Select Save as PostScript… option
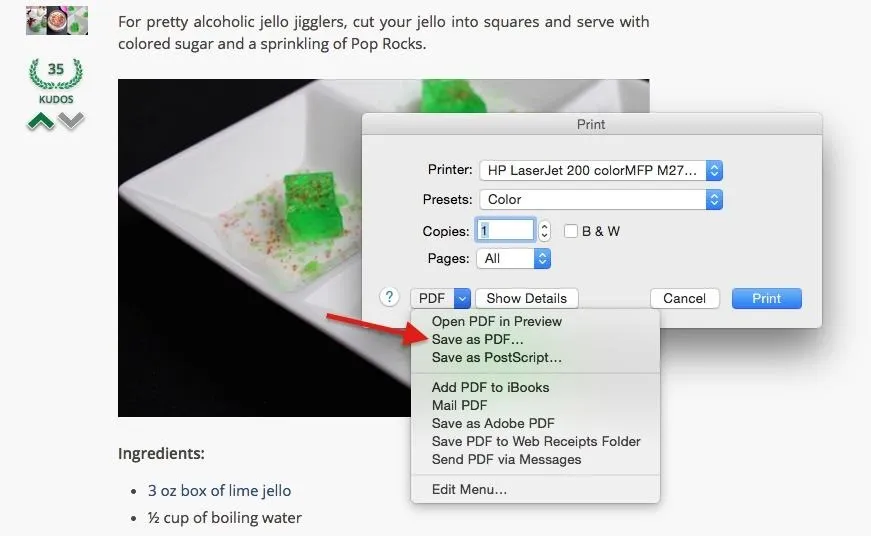Screen dimensions: 871x536 click(x=497, y=357)
